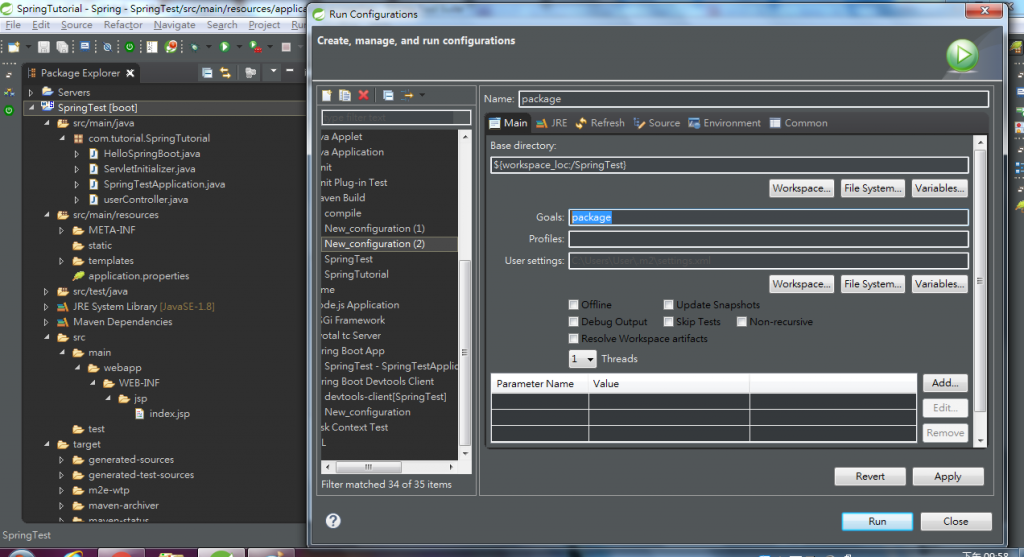The width and height of the screenshot is (1024, 557).
Task: Click the Package Explorer working sets icon
Action: point(250,73)
